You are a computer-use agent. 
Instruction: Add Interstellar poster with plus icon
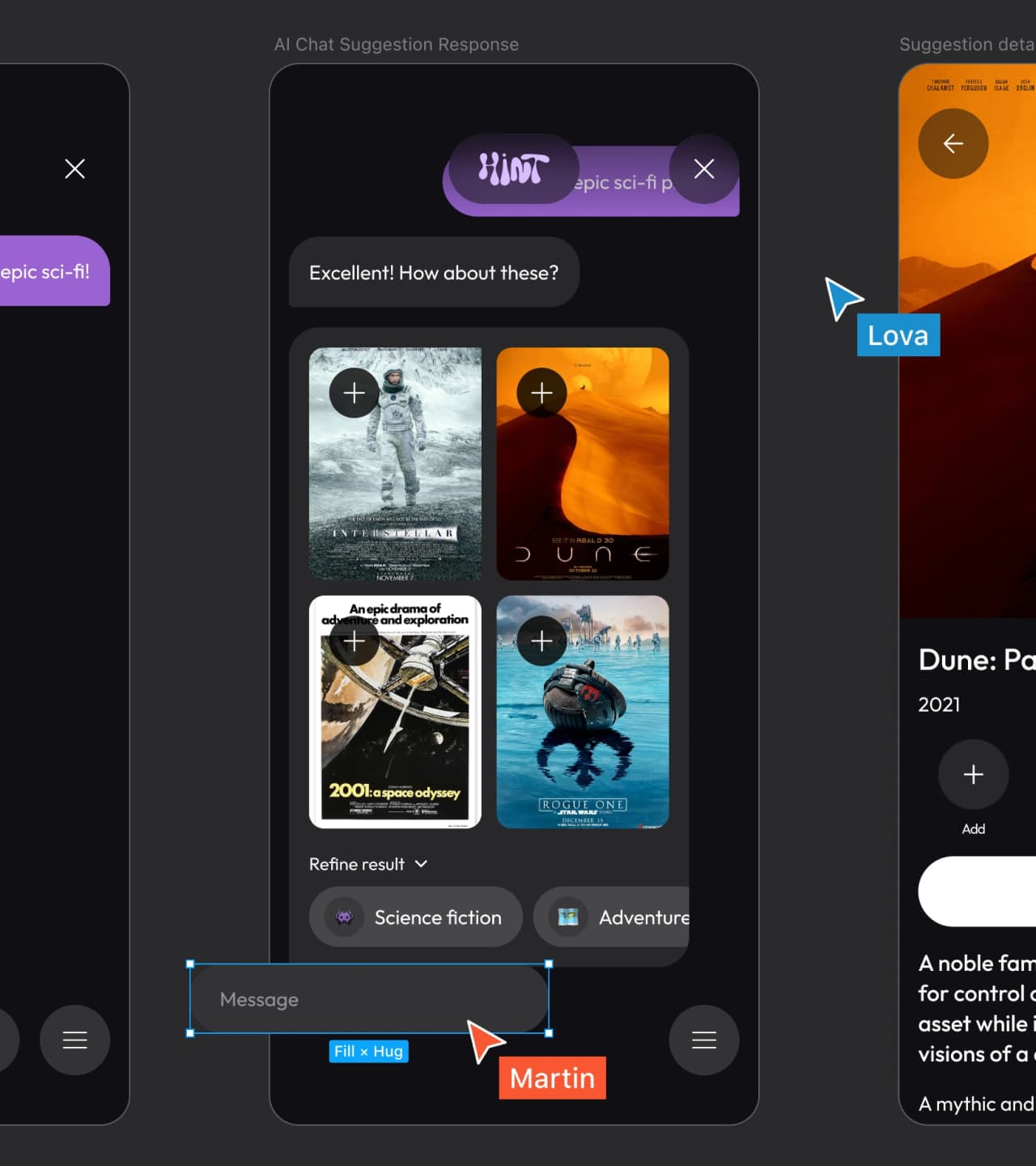point(354,394)
